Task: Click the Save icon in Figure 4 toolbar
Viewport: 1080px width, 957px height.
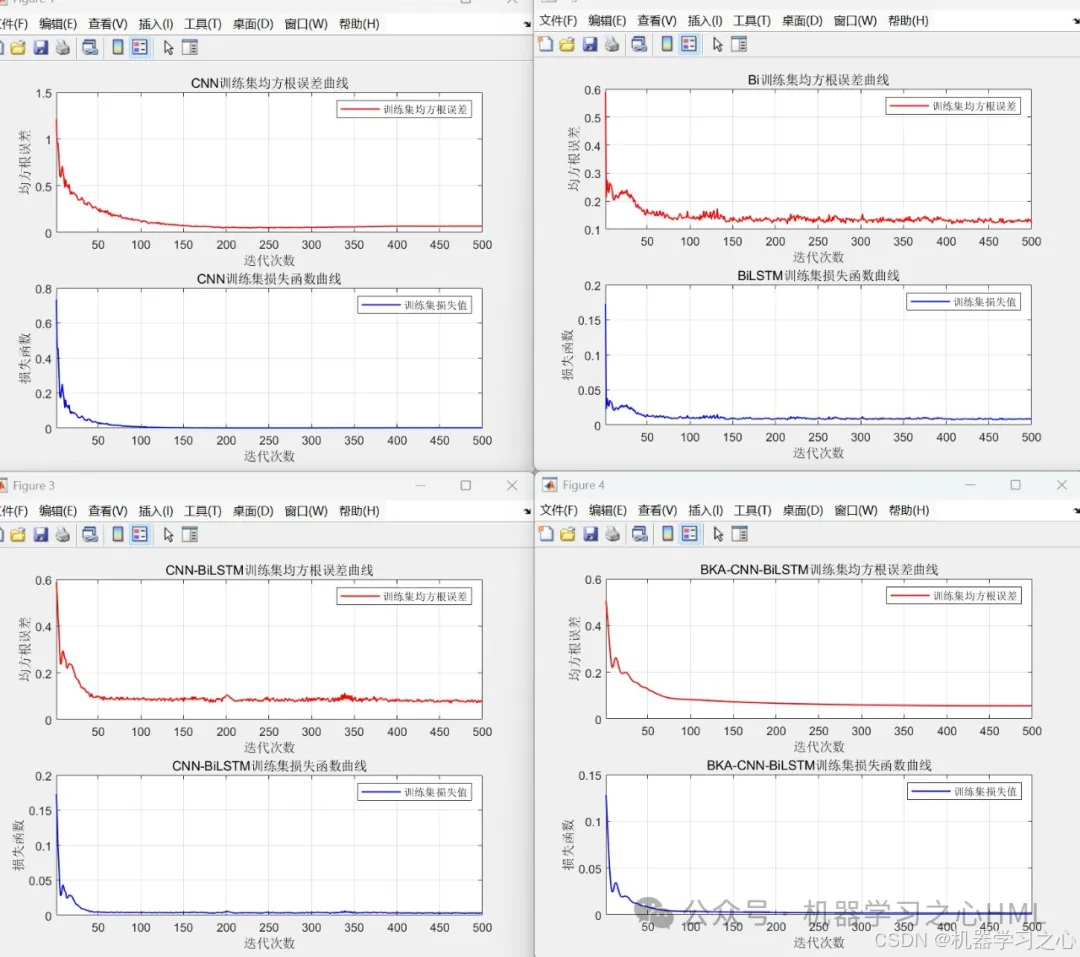Action: pyautogui.click(x=590, y=535)
